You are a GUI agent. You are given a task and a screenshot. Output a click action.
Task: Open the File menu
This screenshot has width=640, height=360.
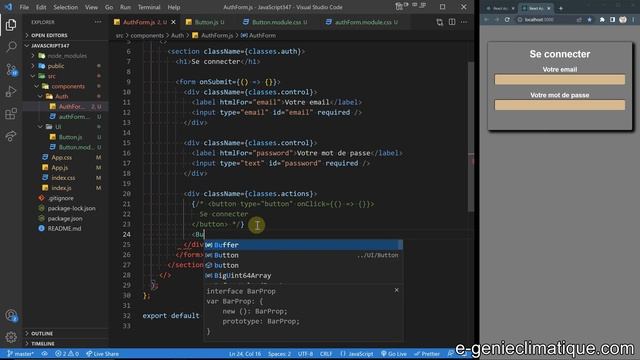tap(24, 7)
